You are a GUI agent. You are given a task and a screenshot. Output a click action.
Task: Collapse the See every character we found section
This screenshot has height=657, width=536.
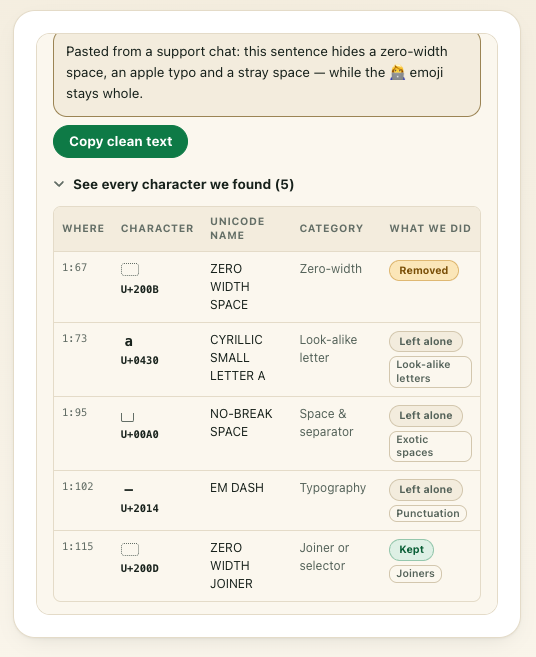tap(174, 184)
